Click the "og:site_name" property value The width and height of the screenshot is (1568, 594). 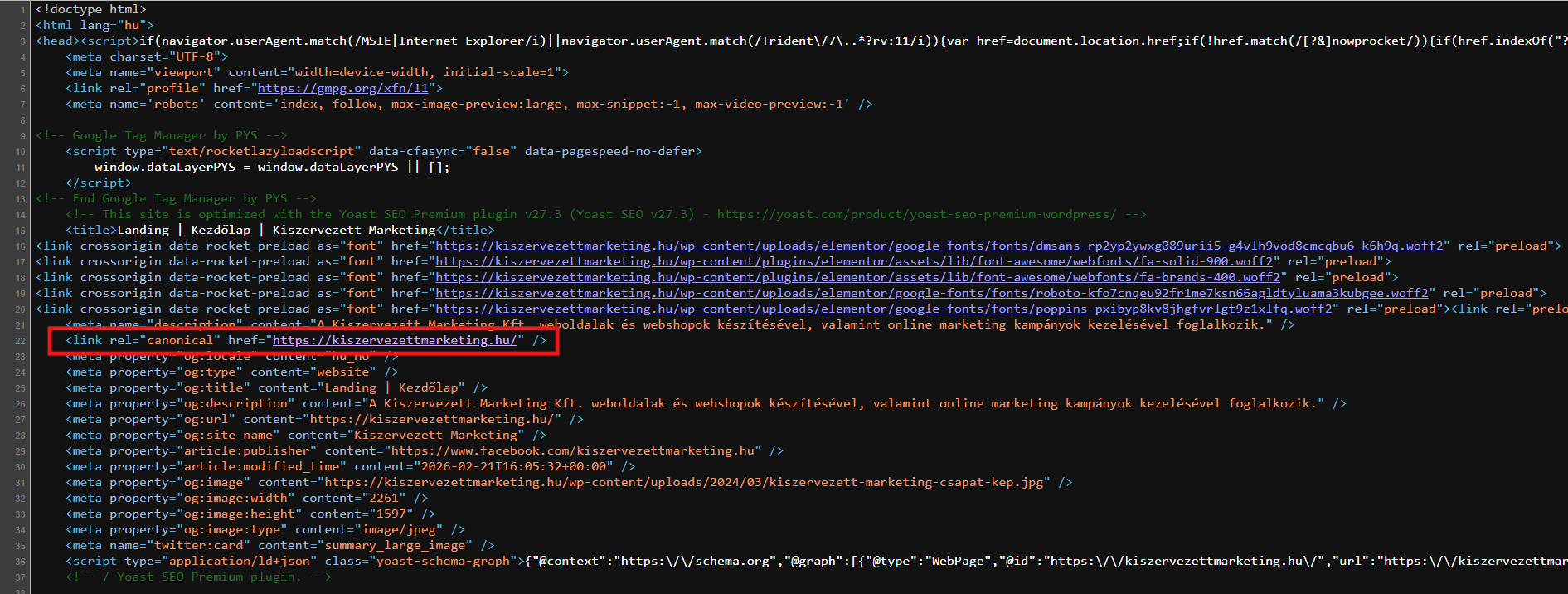pos(228,435)
